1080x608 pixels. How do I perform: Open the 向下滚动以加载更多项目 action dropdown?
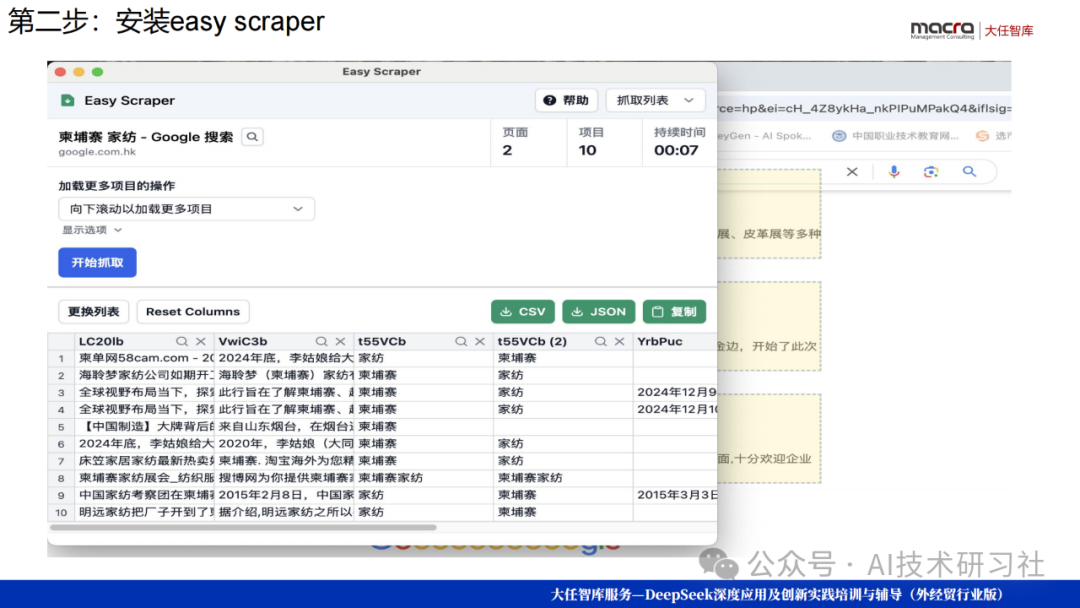(x=186, y=209)
